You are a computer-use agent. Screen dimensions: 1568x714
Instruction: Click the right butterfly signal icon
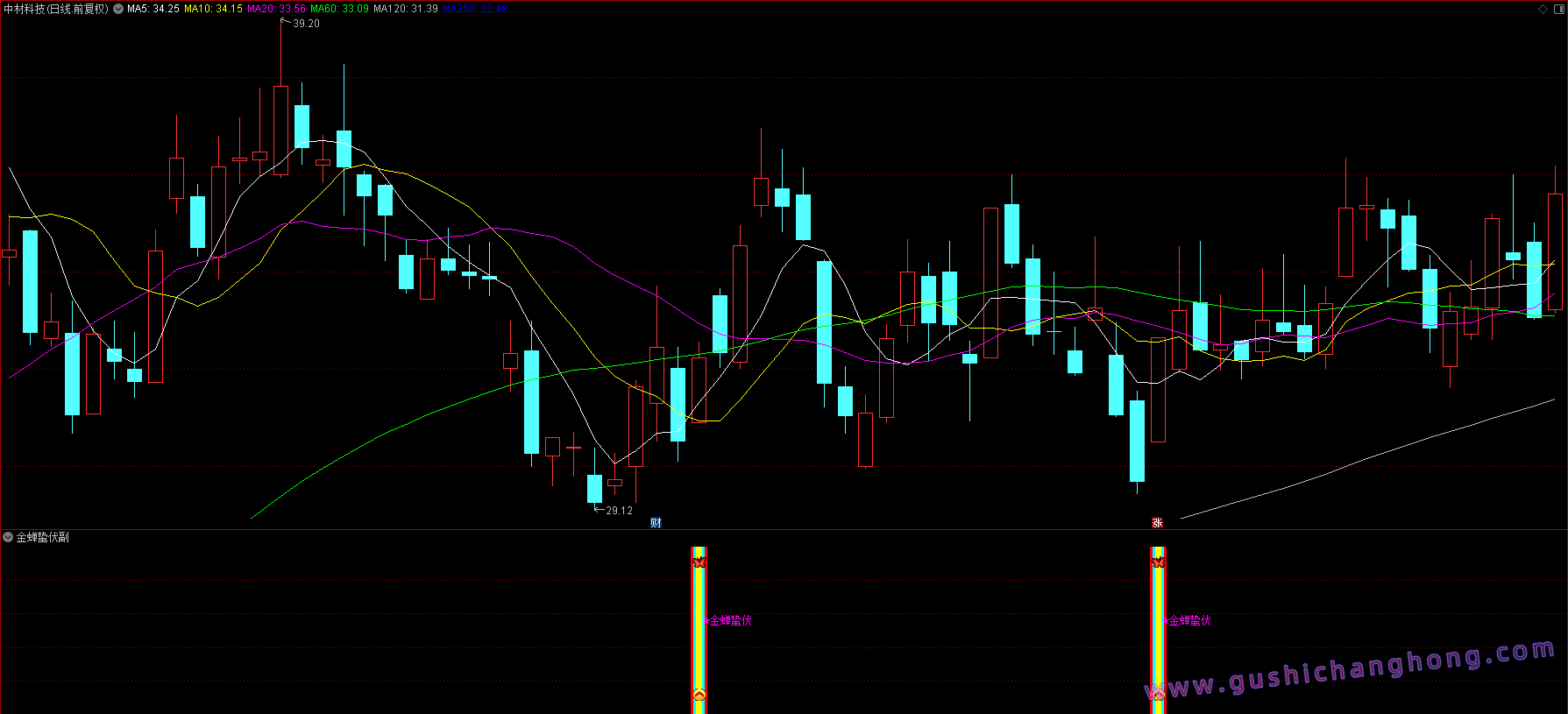tap(1158, 562)
